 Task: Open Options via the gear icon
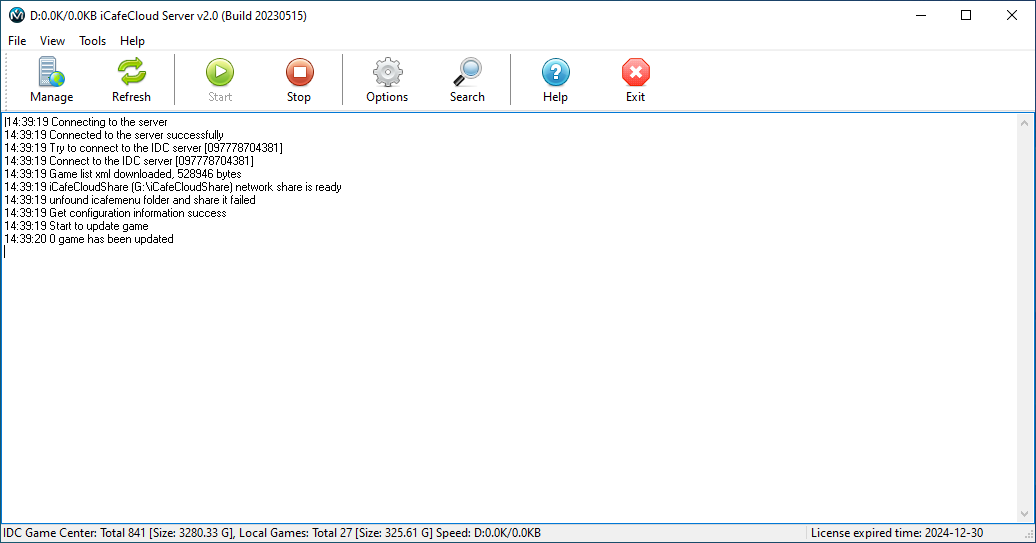(387, 80)
